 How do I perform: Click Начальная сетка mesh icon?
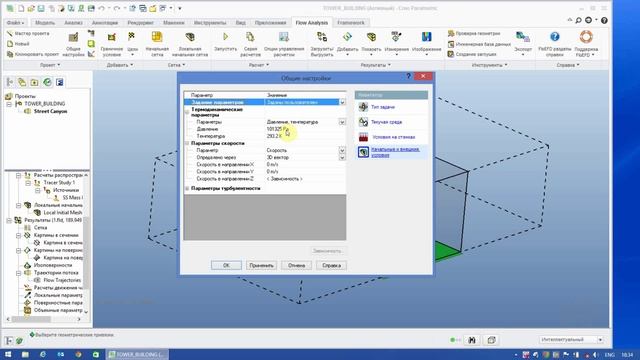(157, 44)
